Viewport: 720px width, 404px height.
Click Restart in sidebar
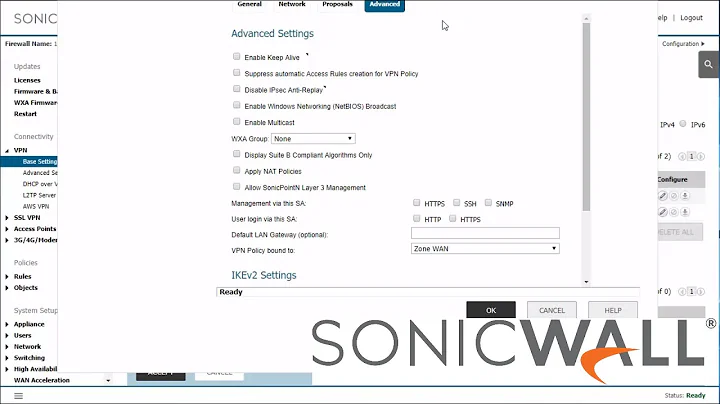pyautogui.click(x=25, y=114)
